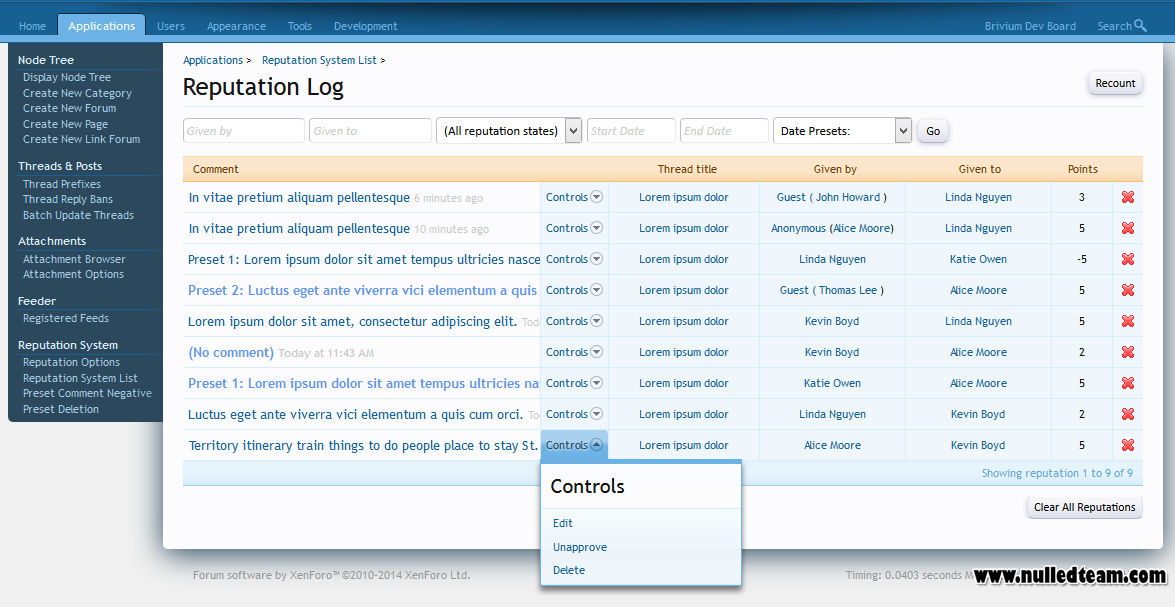The height and width of the screenshot is (607, 1175).
Task: Open Controls for the 6 minutes ago row
Action: coord(574,197)
